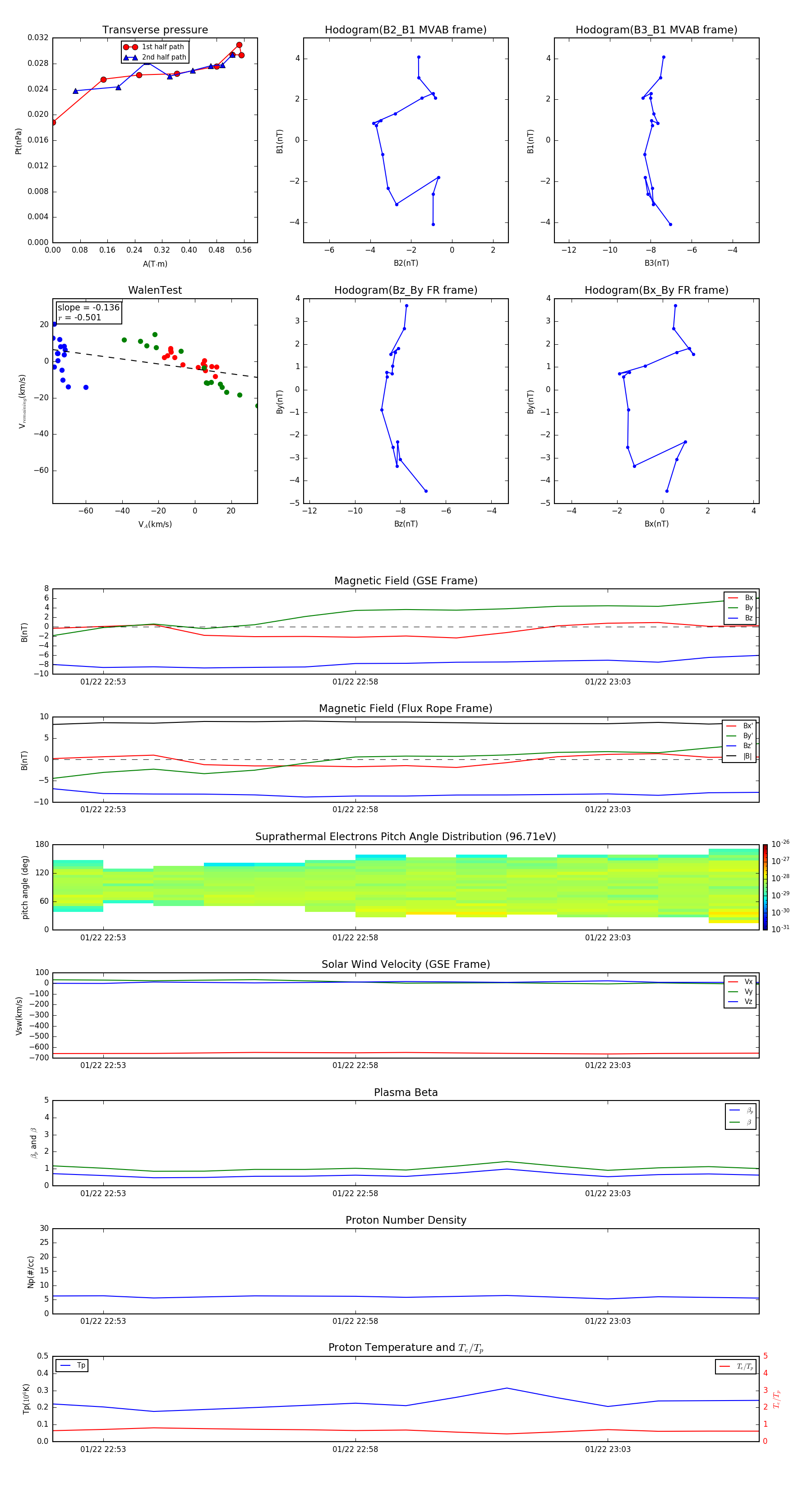Click the "Vremaining(km/s)" y-axis label

(x=23, y=401)
